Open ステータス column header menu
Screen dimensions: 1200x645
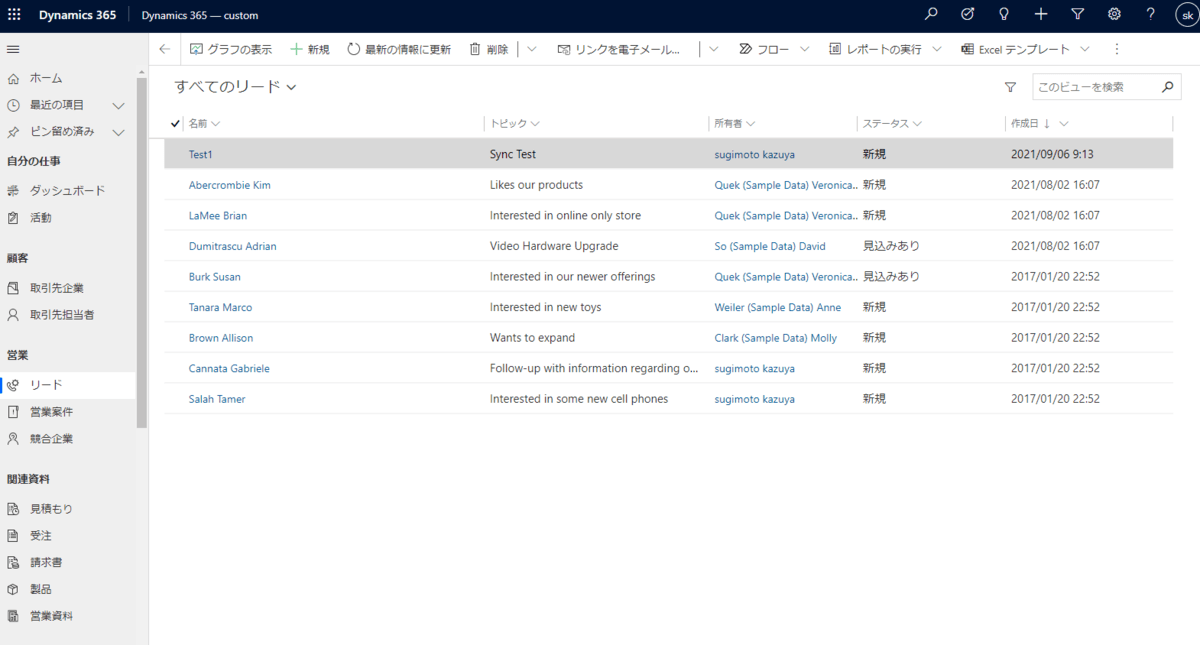pos(892,123)
